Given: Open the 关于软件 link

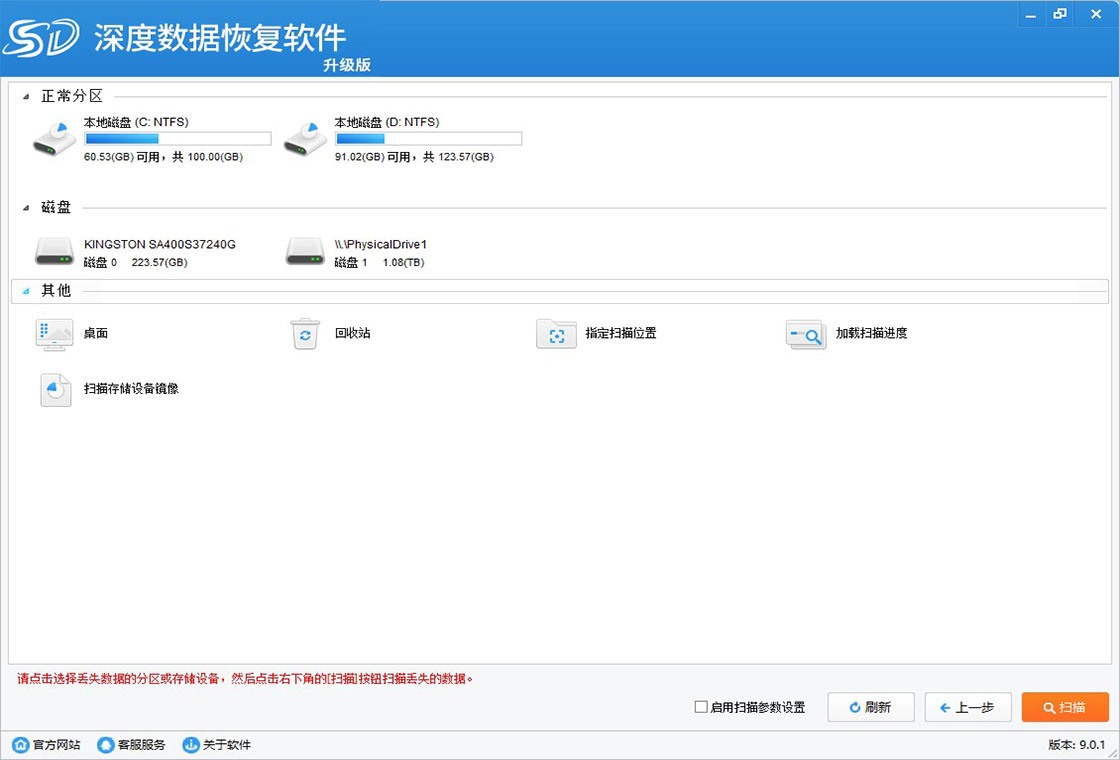Looking at the screenshot, I should click(226, 745).
